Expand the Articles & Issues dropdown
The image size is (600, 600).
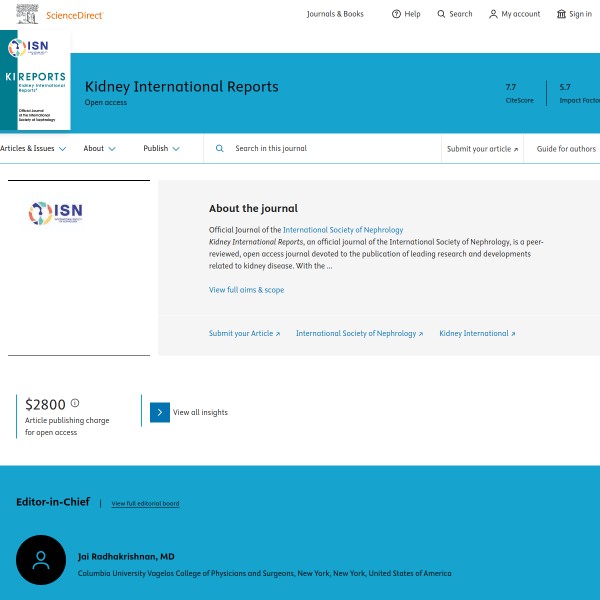(x=33, y=148)
